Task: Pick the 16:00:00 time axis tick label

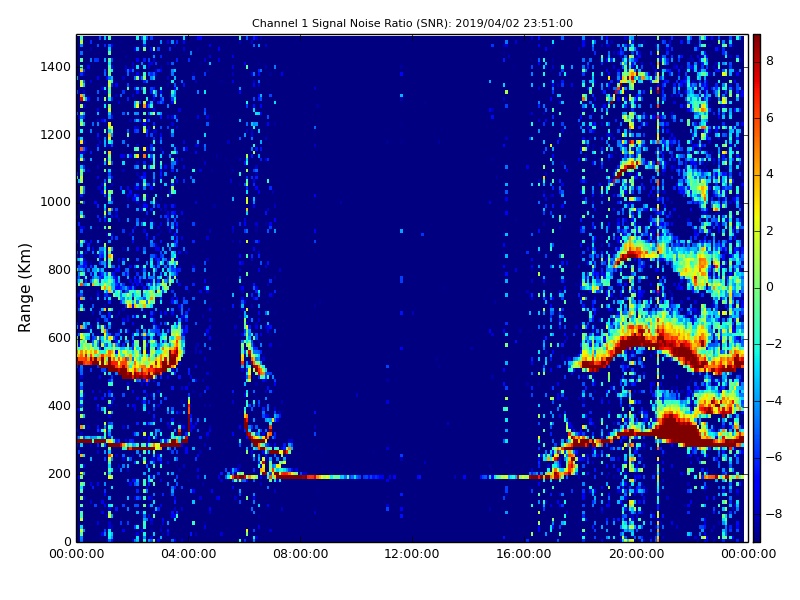Action: 524,554
